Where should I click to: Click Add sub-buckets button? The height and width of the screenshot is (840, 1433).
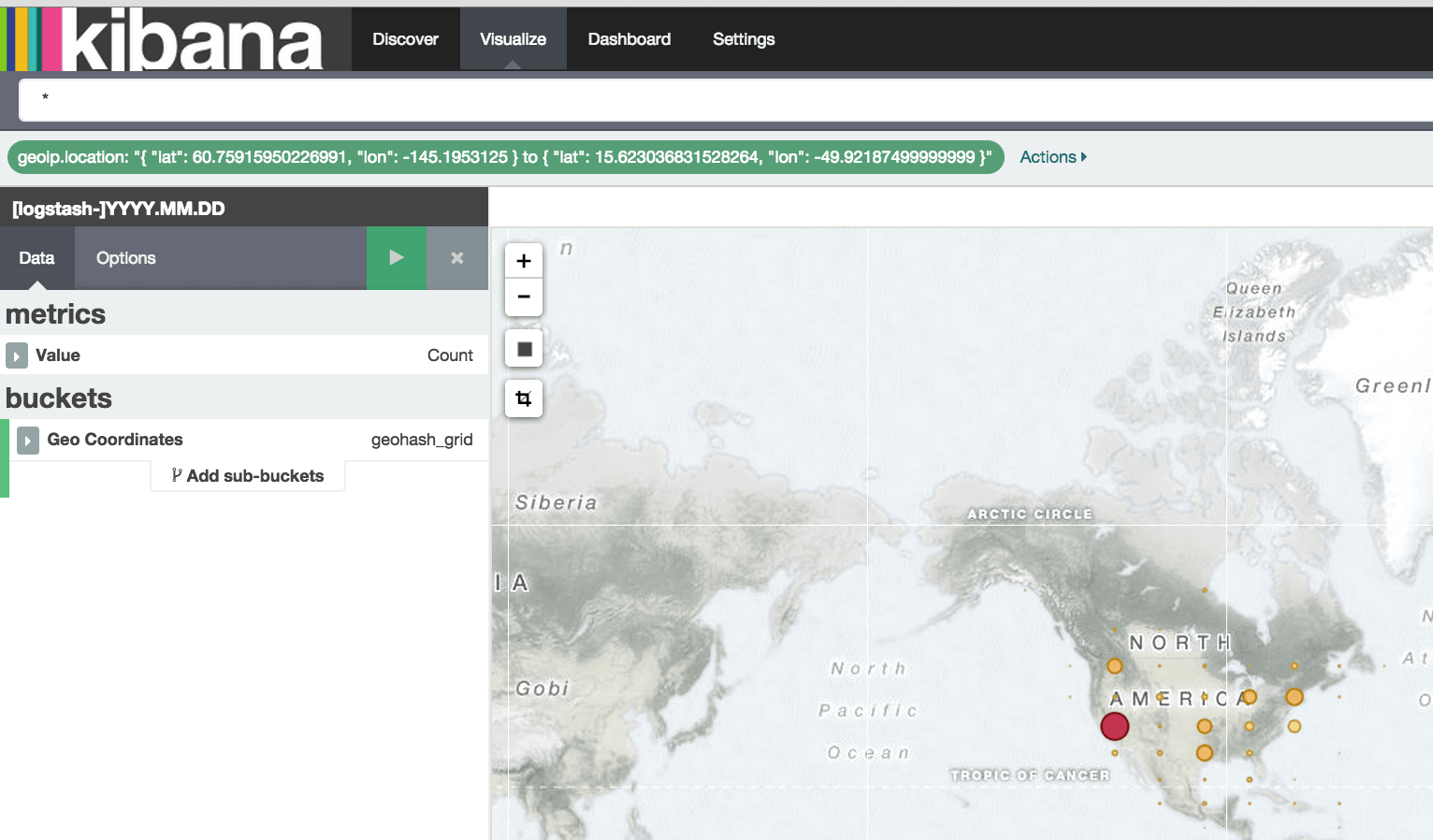click(248, 475)
